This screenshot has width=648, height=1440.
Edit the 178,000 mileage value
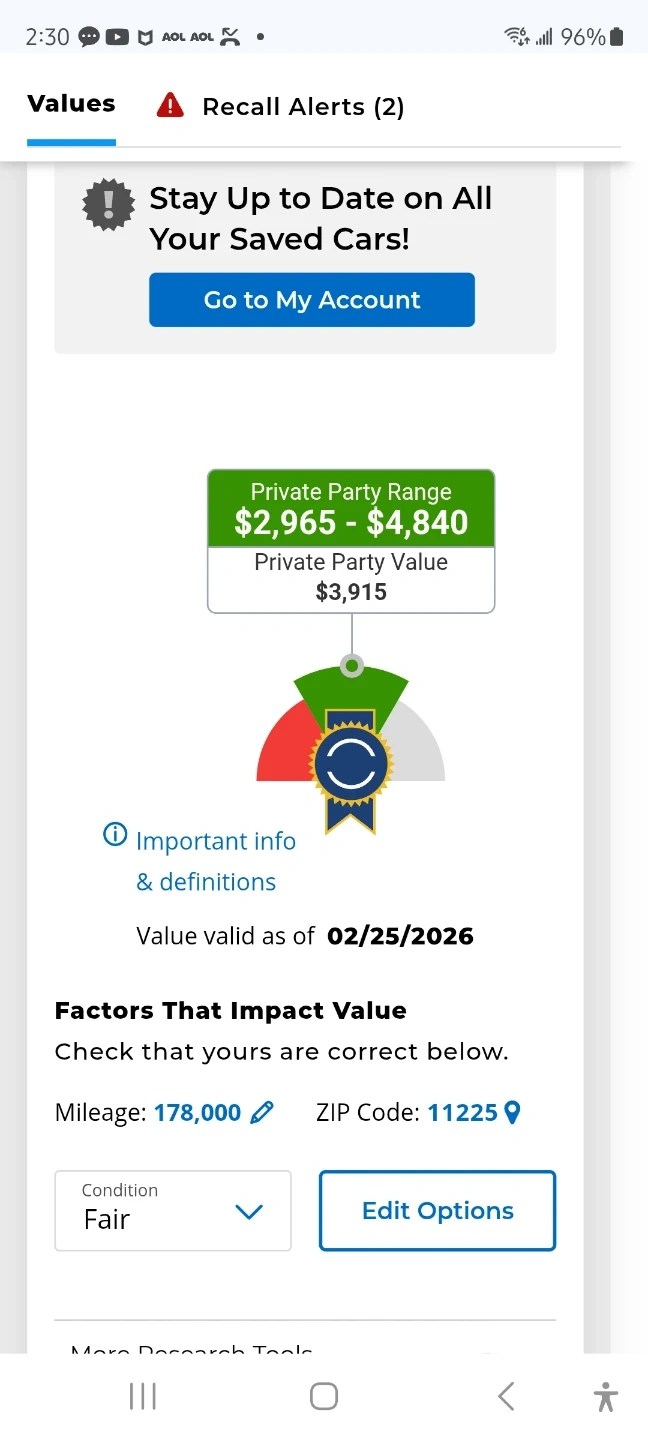(197, 1112)
